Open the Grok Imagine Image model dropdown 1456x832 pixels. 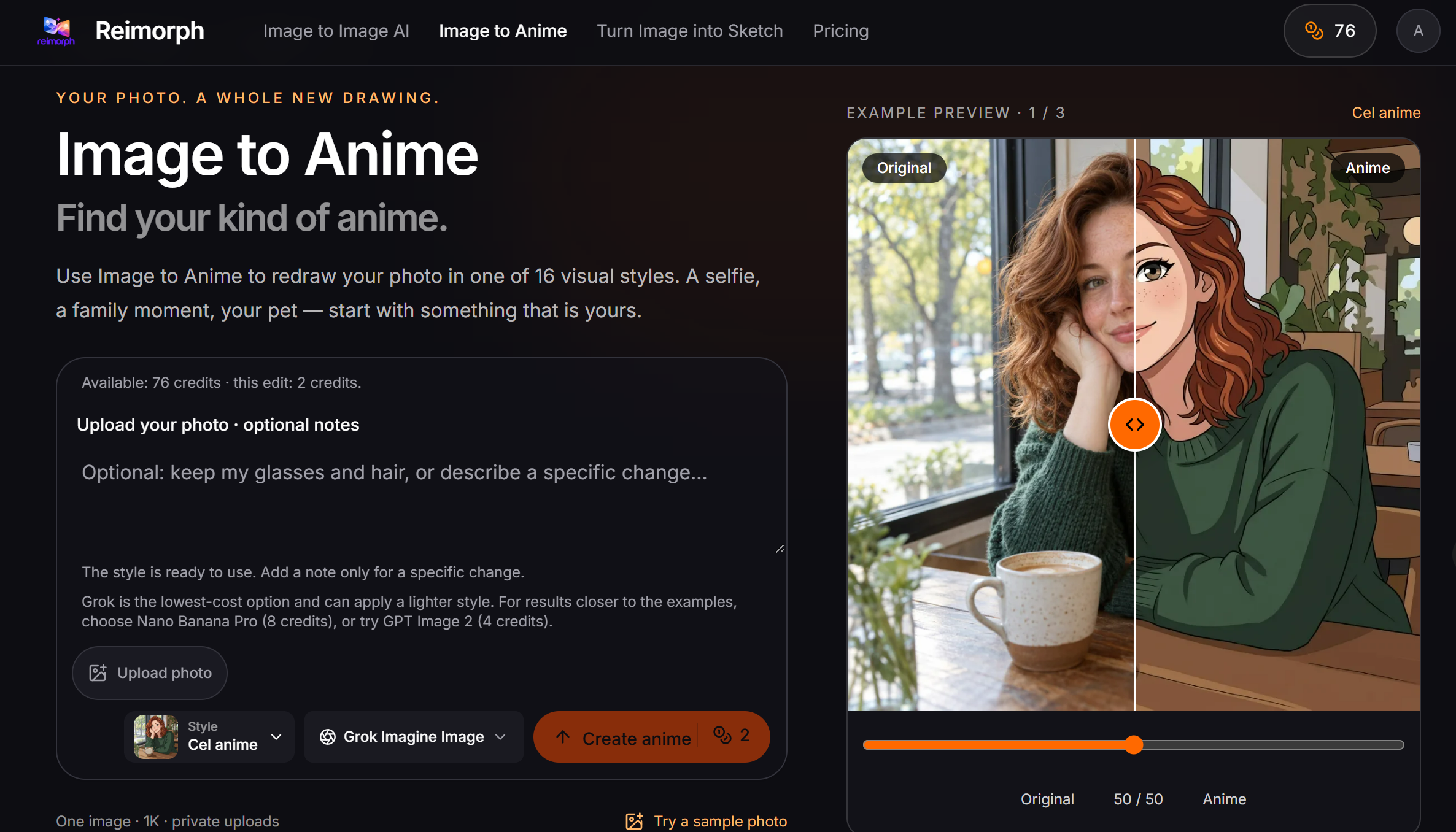pyautogui.click(x=414, y=736)
